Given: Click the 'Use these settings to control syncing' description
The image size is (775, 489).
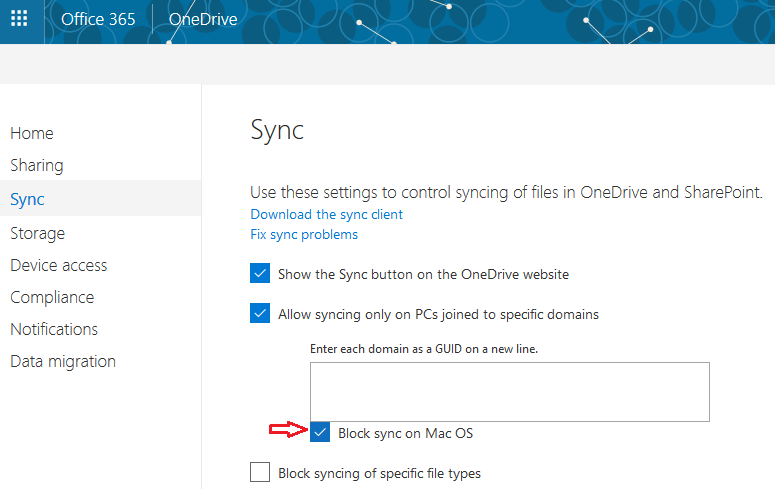Looking at the screenshot, I should (x=506, y=192).
